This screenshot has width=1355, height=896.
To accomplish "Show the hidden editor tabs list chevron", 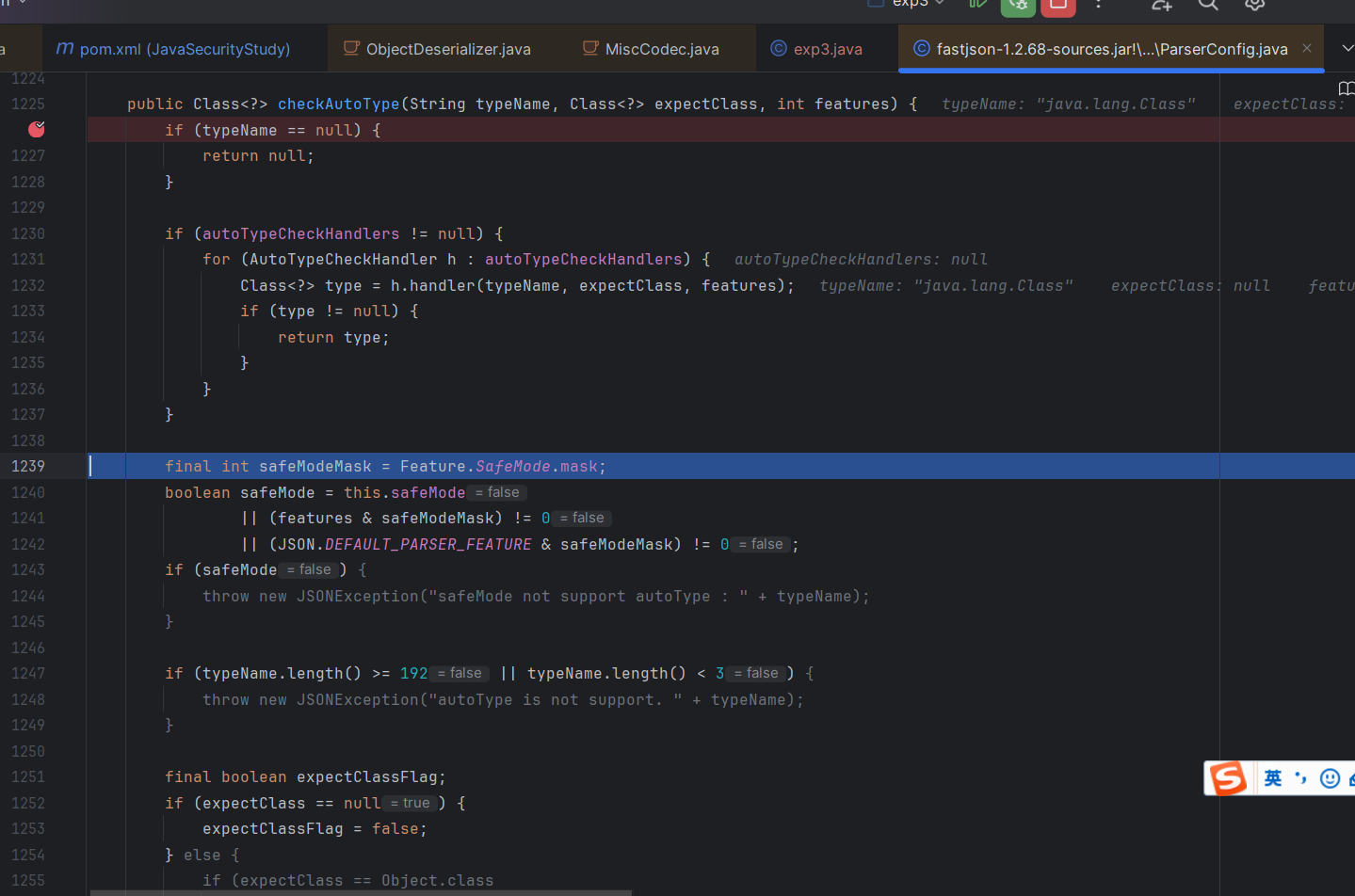I will [1346, 48].
